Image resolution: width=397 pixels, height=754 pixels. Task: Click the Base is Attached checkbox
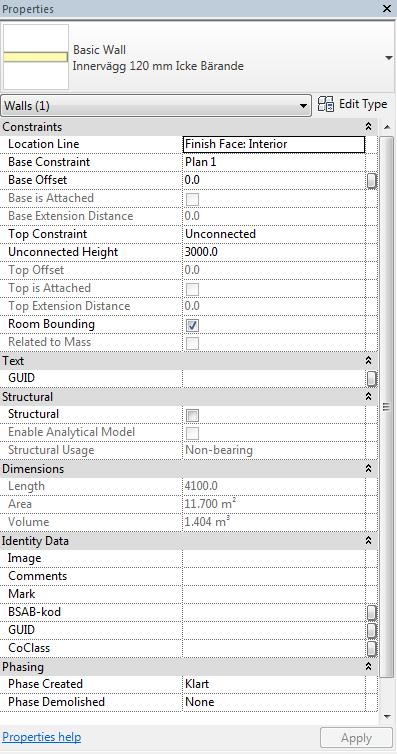click(x=192, y=199)
